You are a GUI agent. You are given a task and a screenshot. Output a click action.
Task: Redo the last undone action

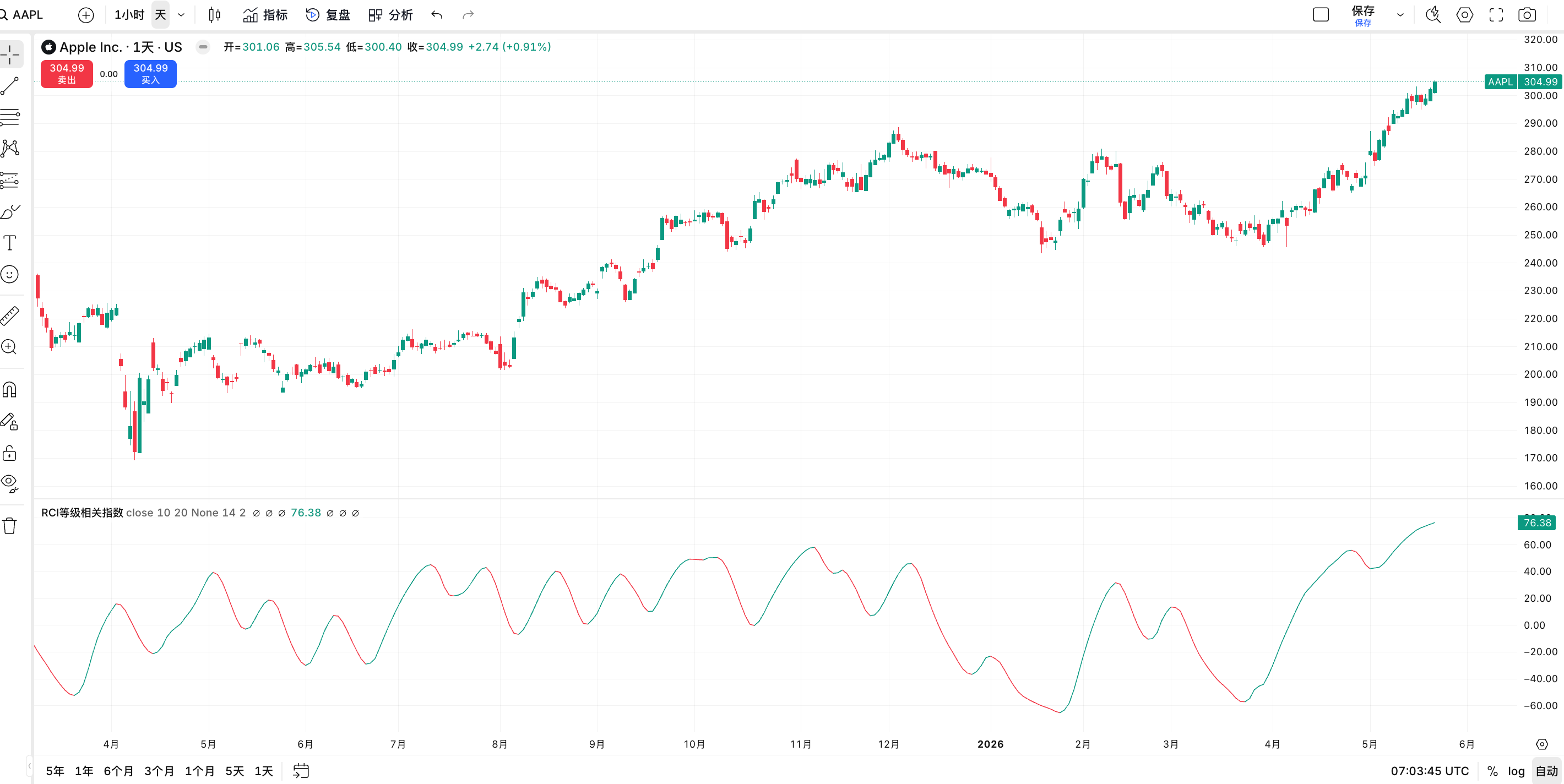(x=468, y=15)
